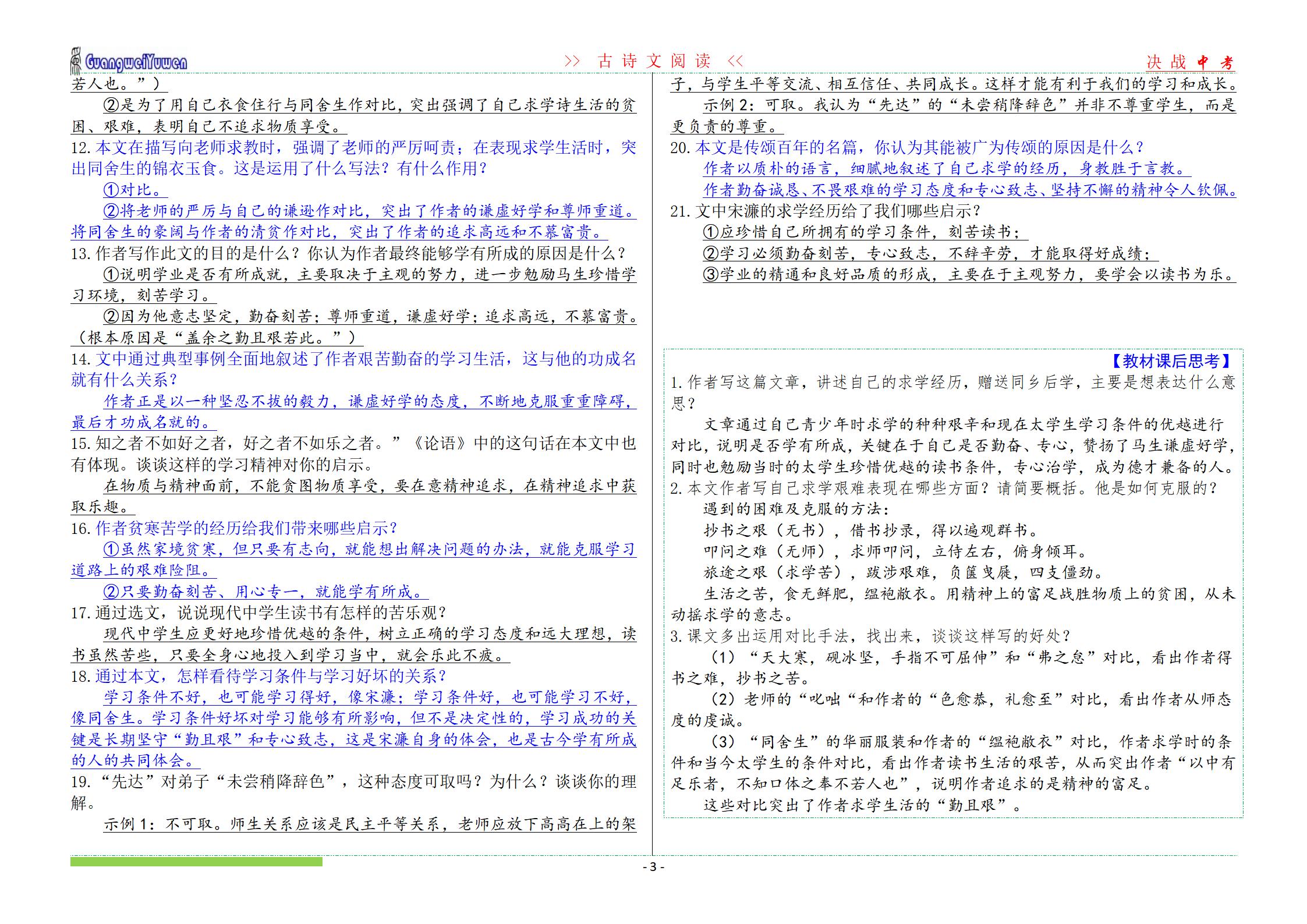Click textbook question 1 作者写这篇文章

tap(953, 392)
